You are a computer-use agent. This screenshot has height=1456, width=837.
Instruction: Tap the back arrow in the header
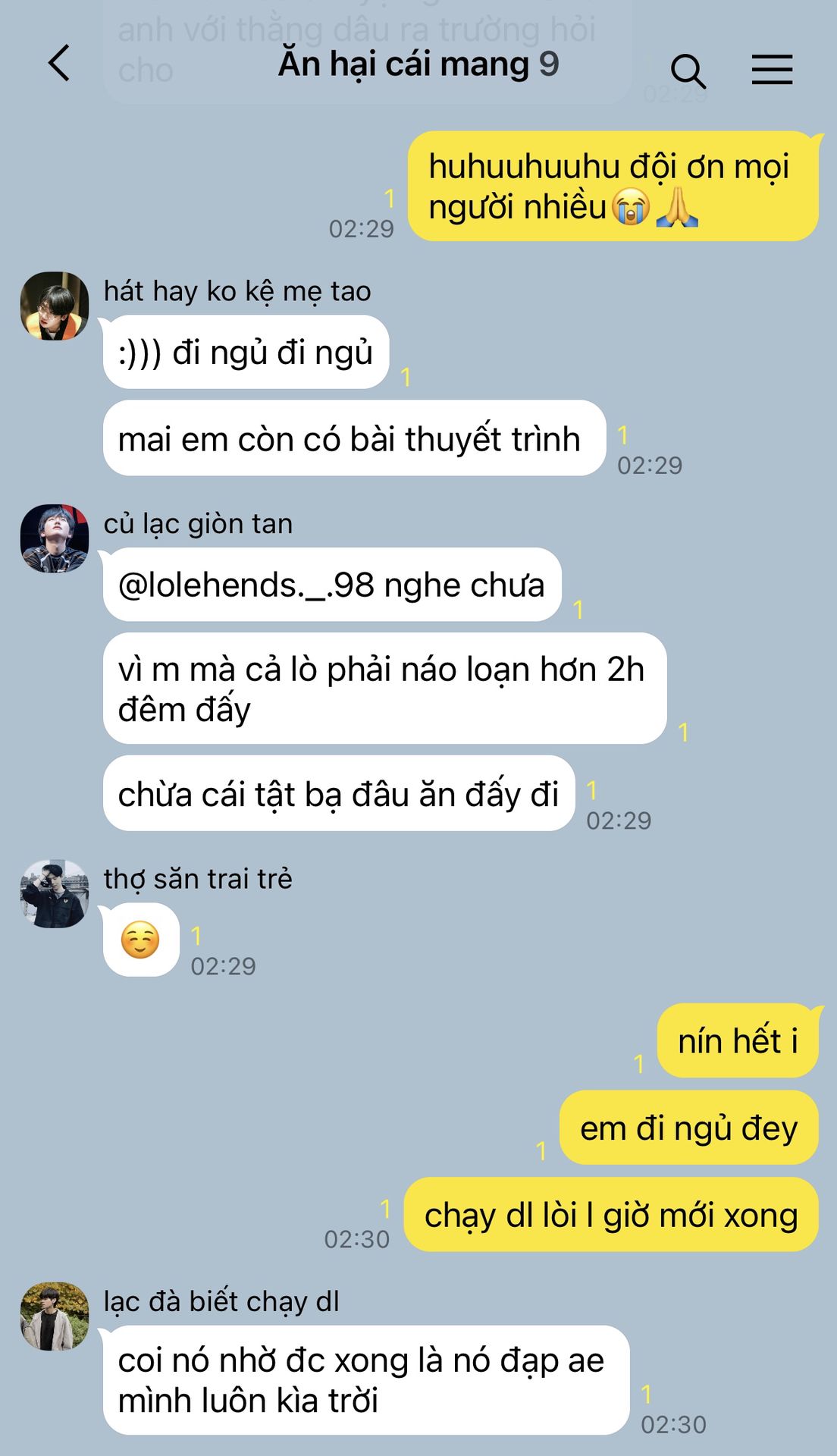point(59,63)
